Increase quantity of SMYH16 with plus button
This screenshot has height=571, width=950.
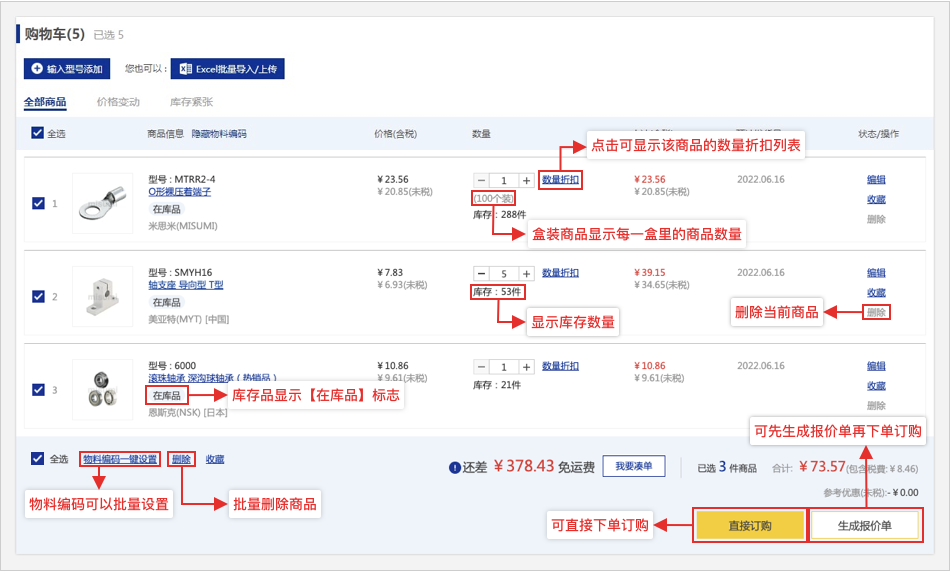[527, 273]
